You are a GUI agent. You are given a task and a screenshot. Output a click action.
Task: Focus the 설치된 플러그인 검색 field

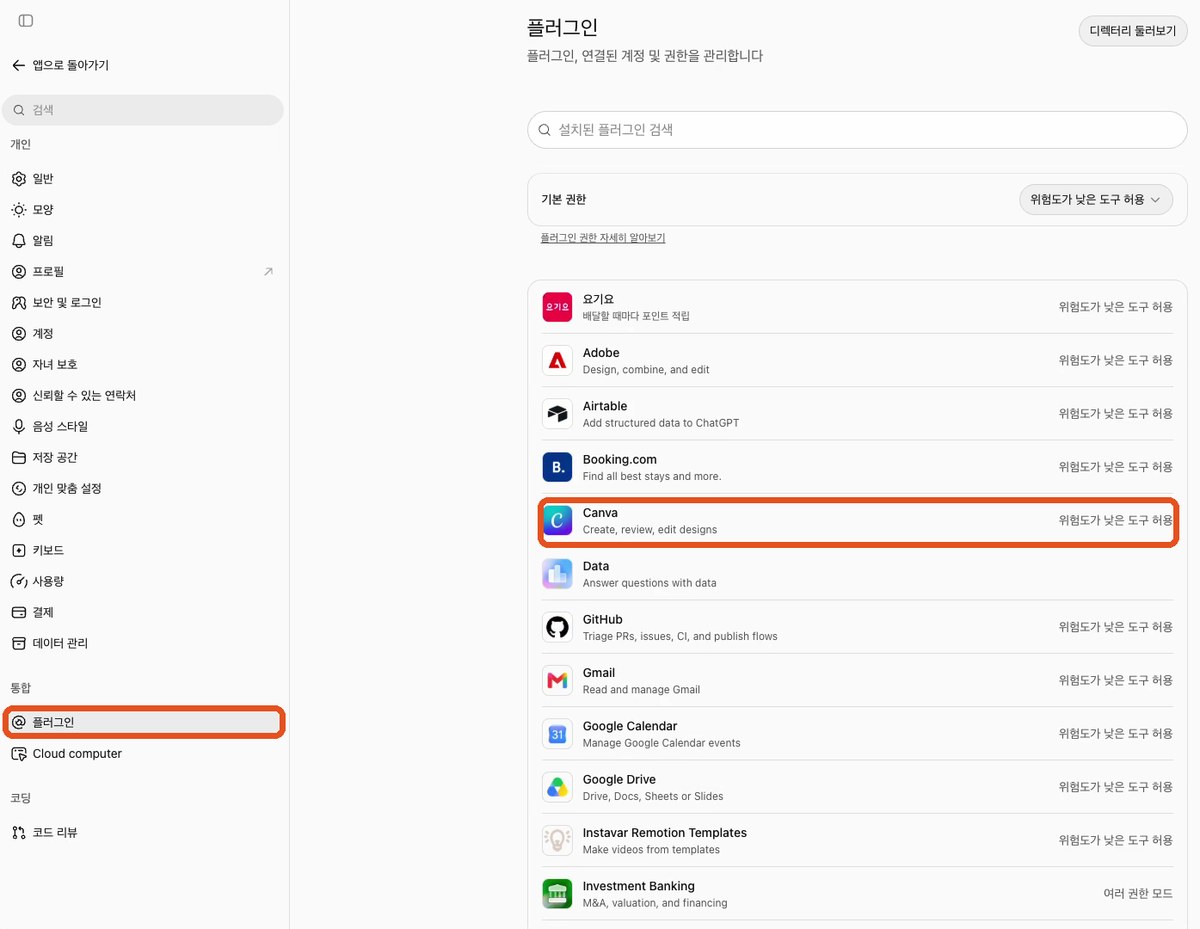tap(857, 130)
